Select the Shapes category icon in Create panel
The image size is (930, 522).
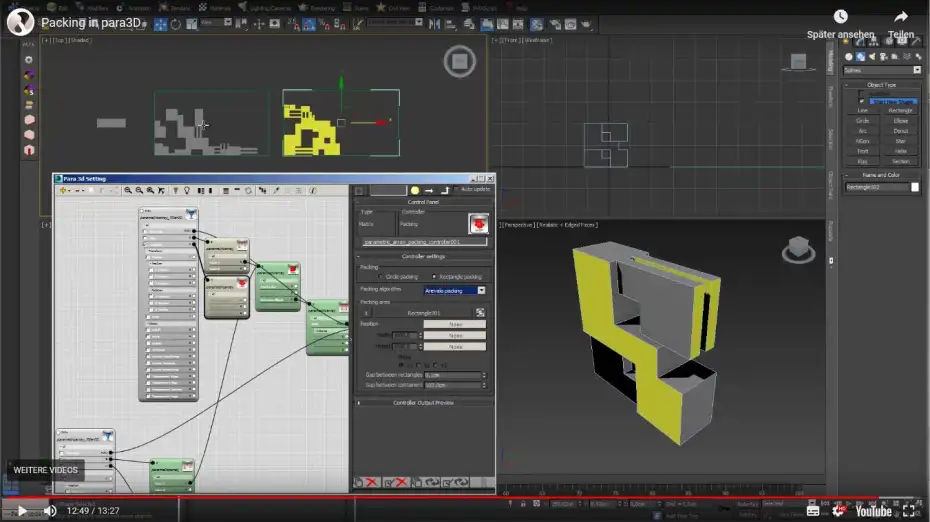click(x=861, y=57)
